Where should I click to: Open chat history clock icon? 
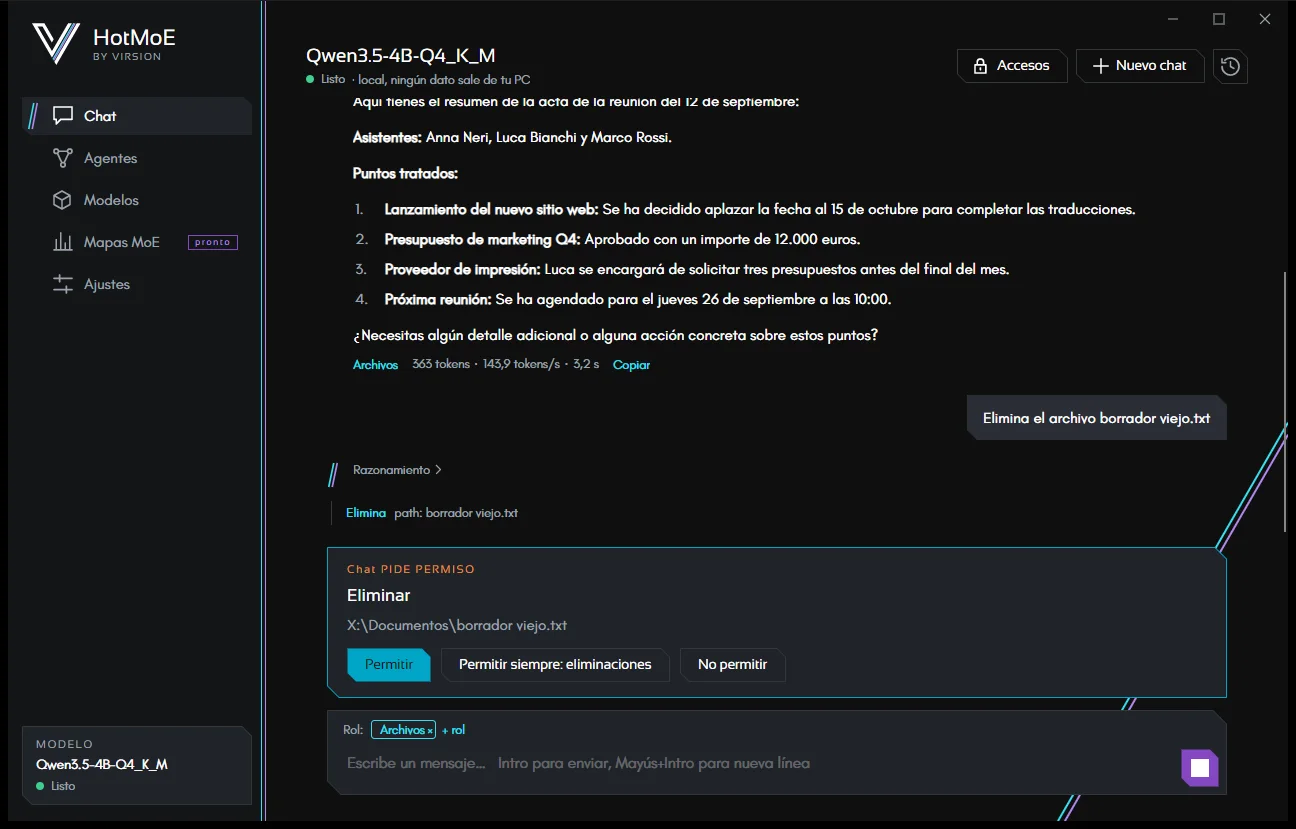click(1230, 66)
